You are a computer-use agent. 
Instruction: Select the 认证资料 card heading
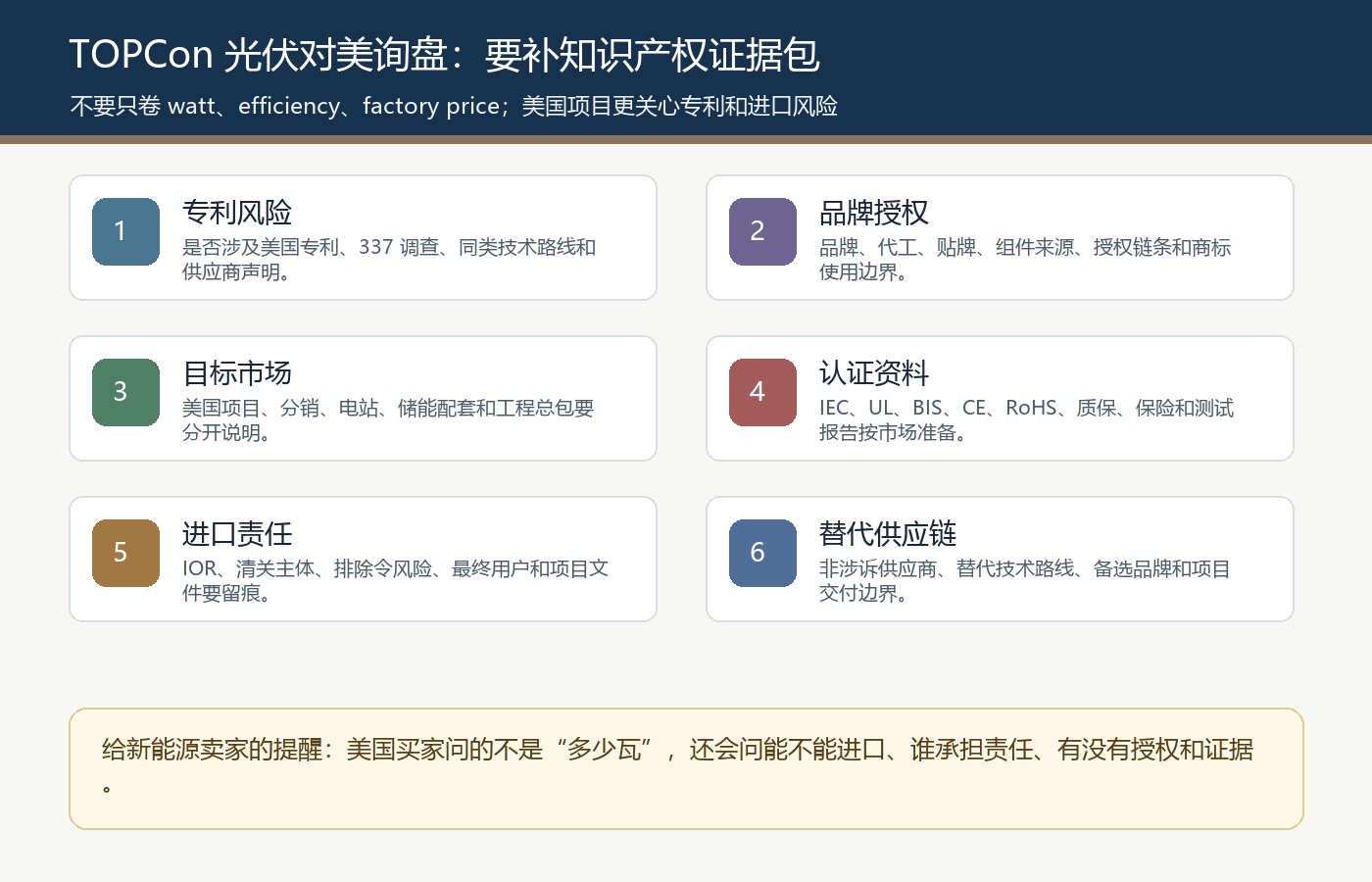click(874, 373)
